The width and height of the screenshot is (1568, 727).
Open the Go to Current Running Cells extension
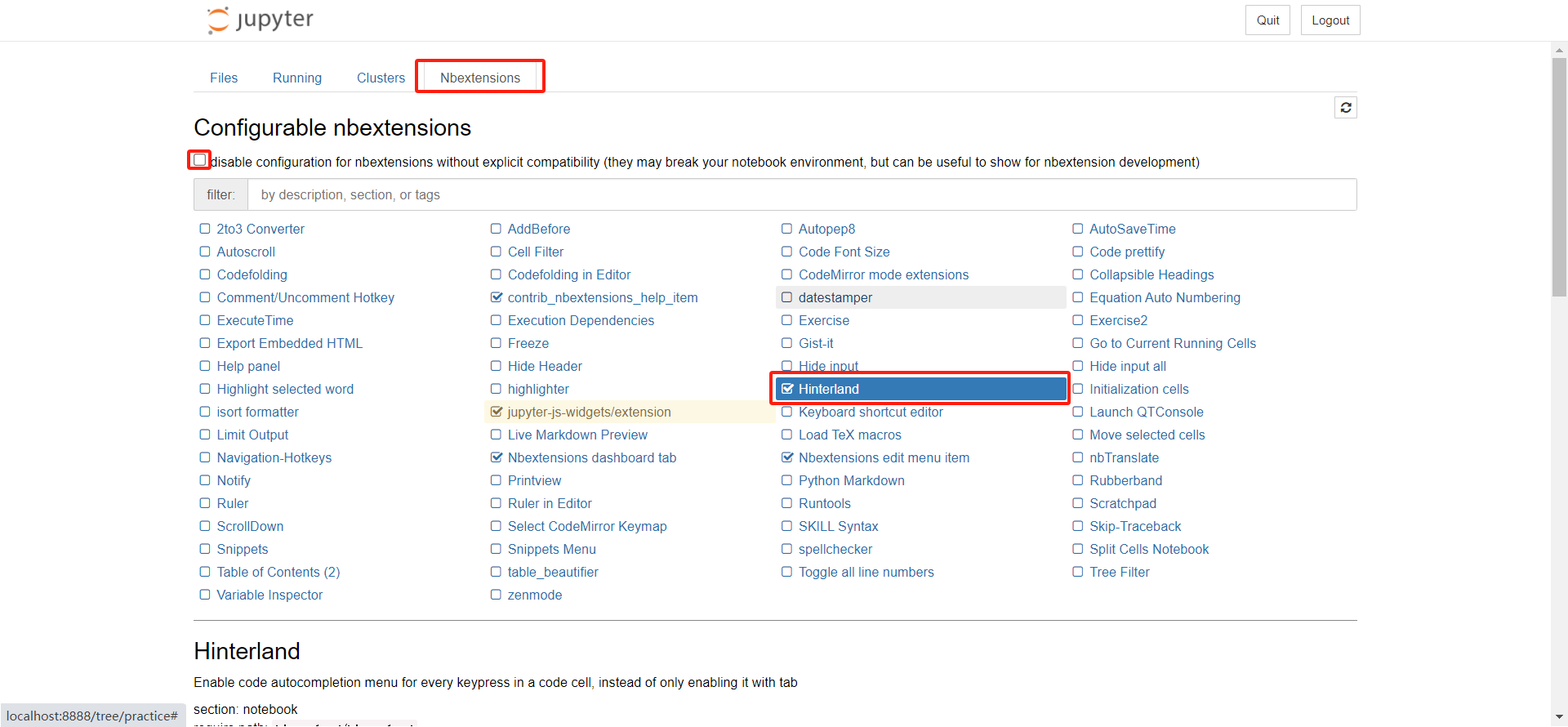pyautogui.click(x=1173, y=343)
